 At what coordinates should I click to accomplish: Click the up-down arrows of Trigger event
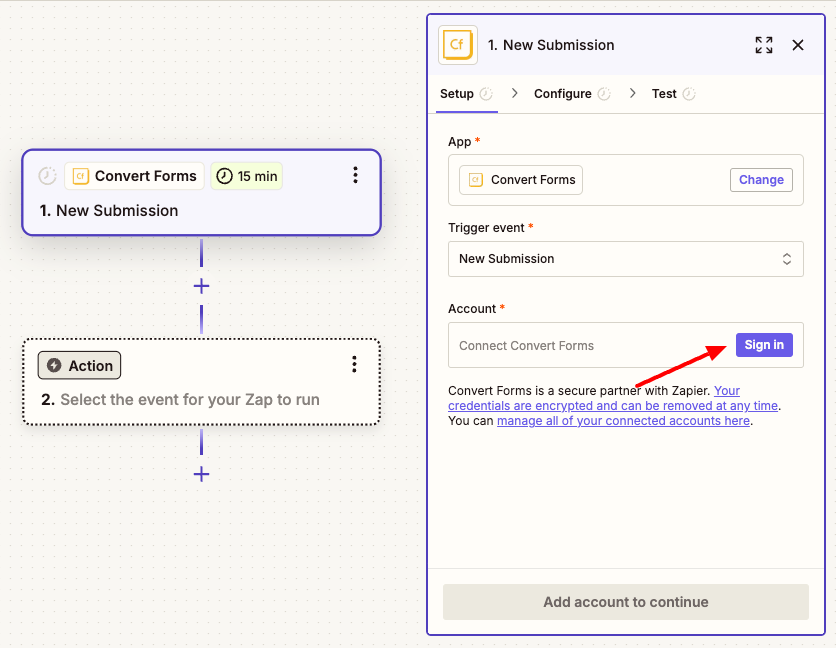click(786, 259)
